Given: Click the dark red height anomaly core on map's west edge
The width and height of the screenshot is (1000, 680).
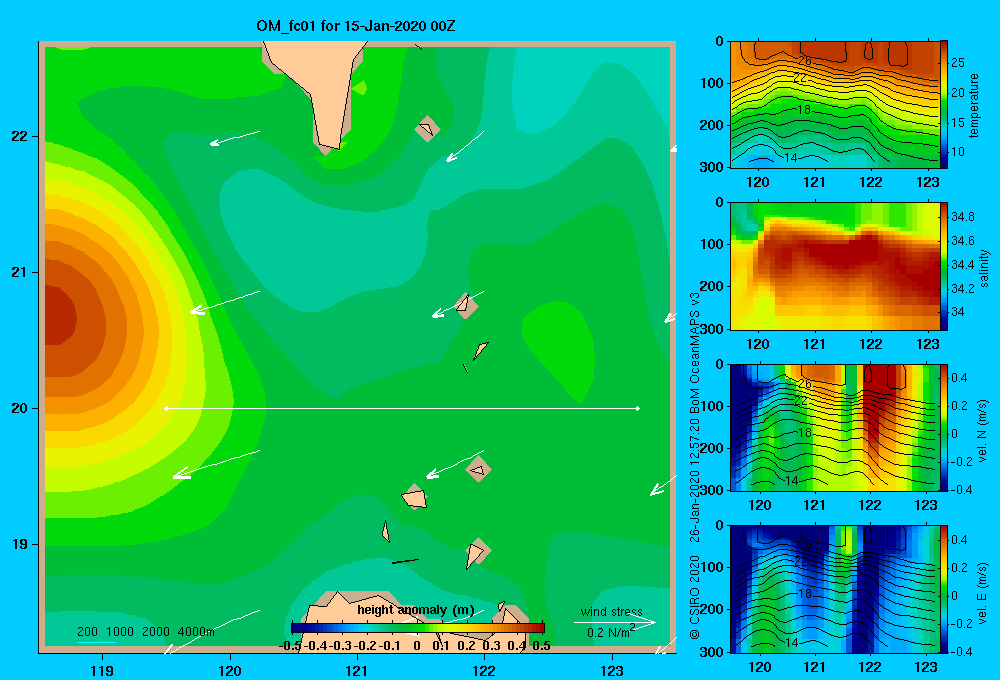Looking at the screenshot, I should (x=60, y=316).
